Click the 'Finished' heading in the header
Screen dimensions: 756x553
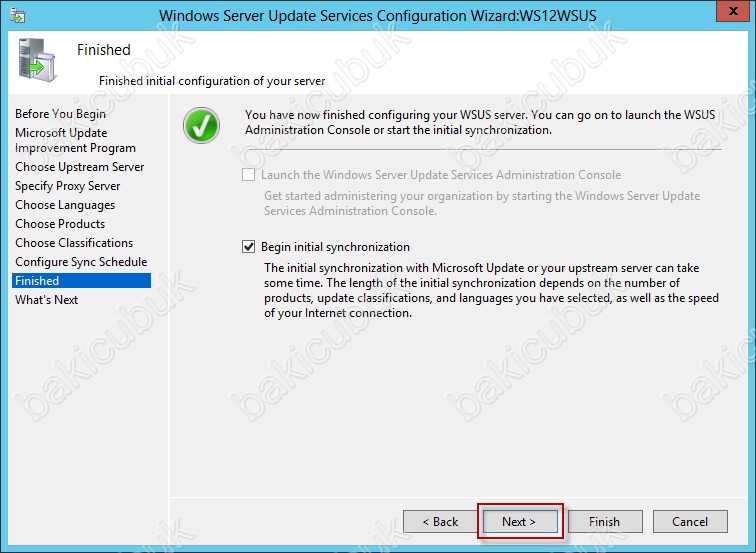click(x=104, y=50)
